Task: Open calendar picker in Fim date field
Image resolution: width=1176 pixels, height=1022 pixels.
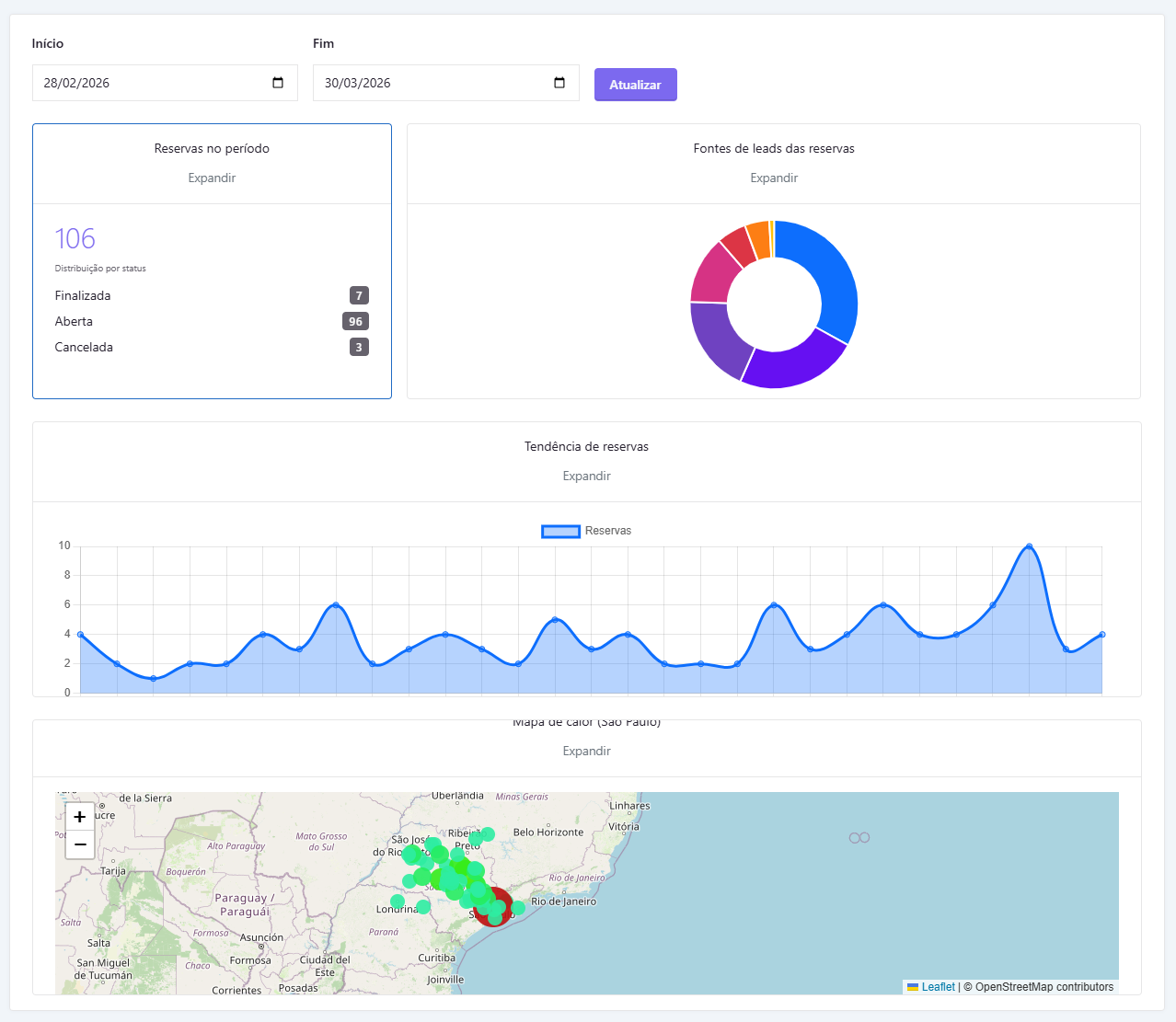Action: click(559, 83)
